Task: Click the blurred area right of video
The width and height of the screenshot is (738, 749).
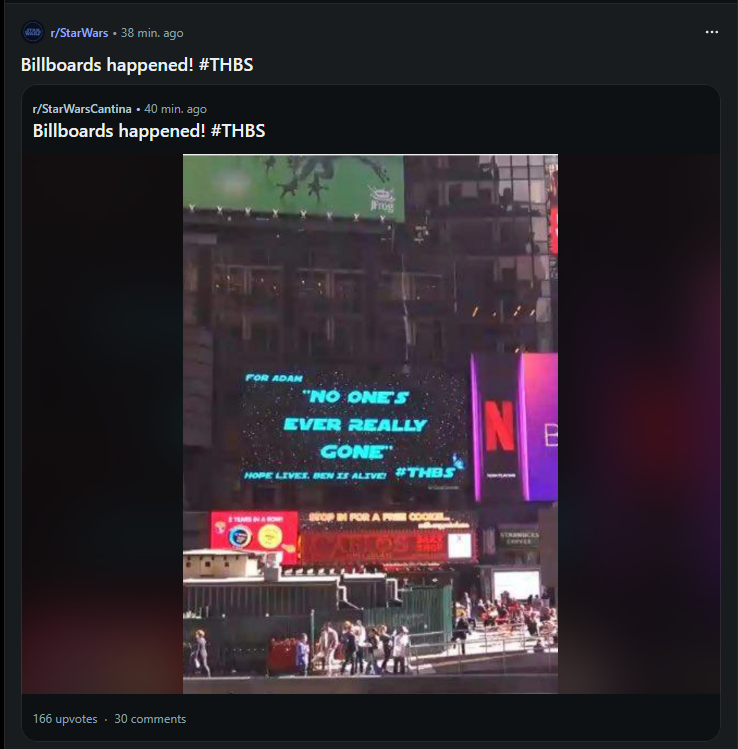Action: coord(639,424)
